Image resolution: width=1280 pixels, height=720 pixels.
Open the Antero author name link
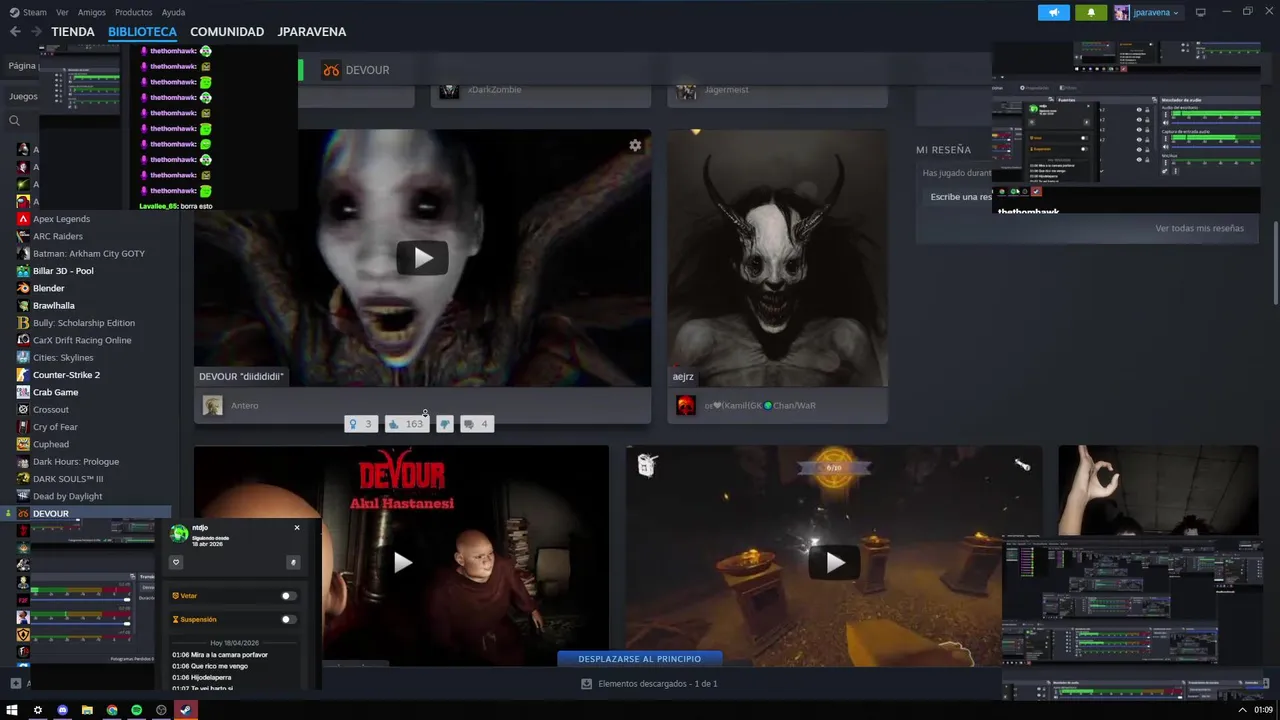coord(244,405)
